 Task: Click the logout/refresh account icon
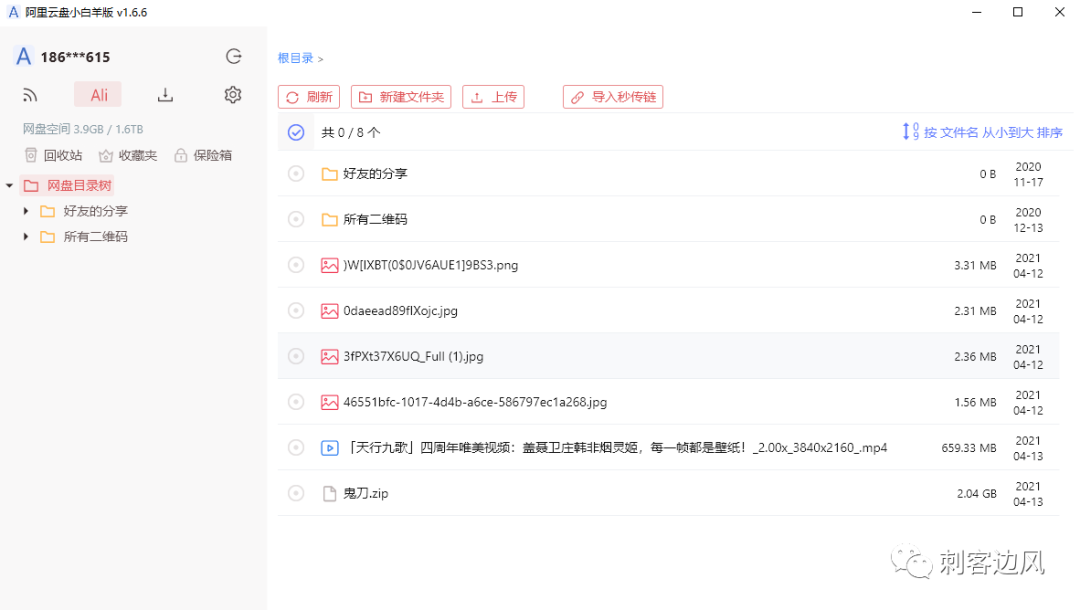click(233, 56)
